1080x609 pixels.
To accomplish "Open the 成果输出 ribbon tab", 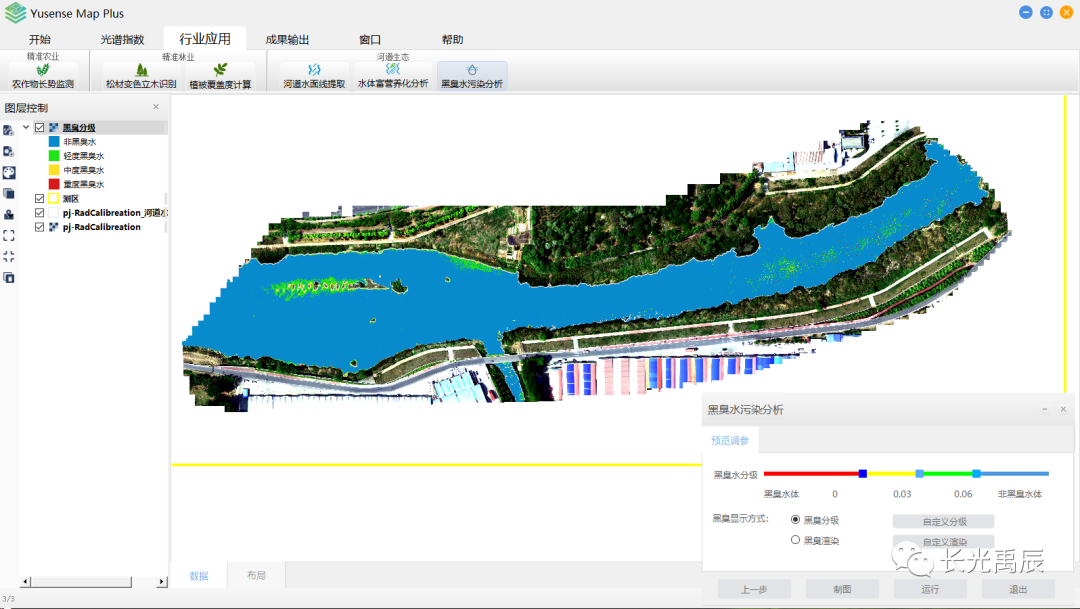I will click(287, 40).
